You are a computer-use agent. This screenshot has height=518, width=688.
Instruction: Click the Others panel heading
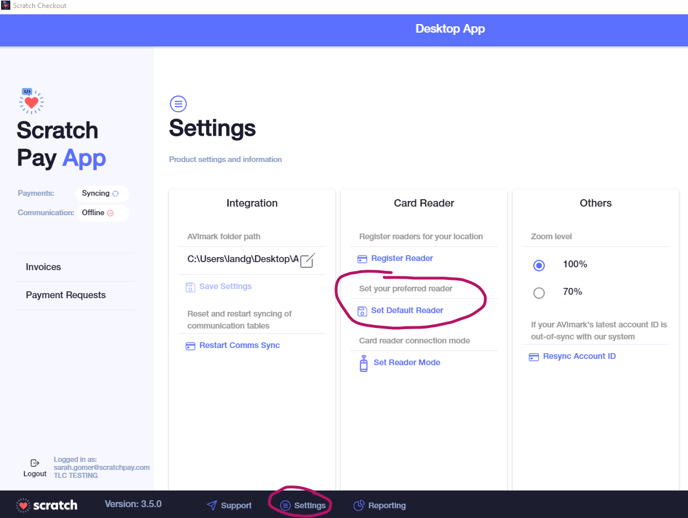click(595, 203)
